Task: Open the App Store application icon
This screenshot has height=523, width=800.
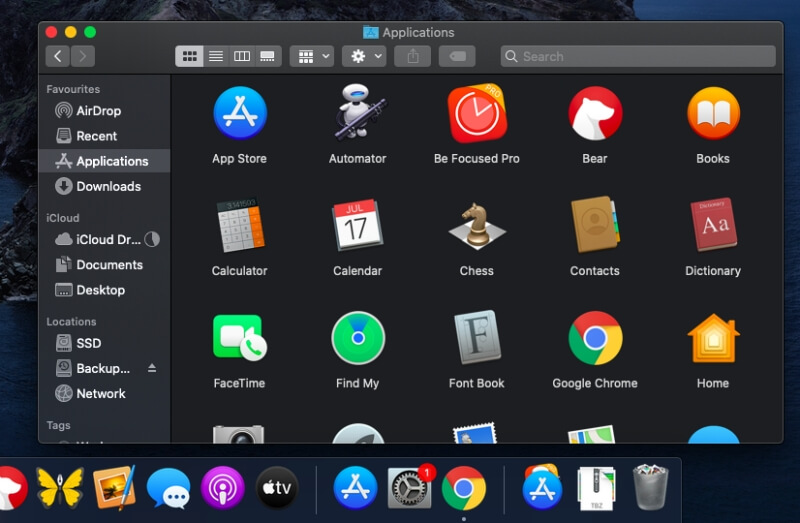Action: coord(239,113)
